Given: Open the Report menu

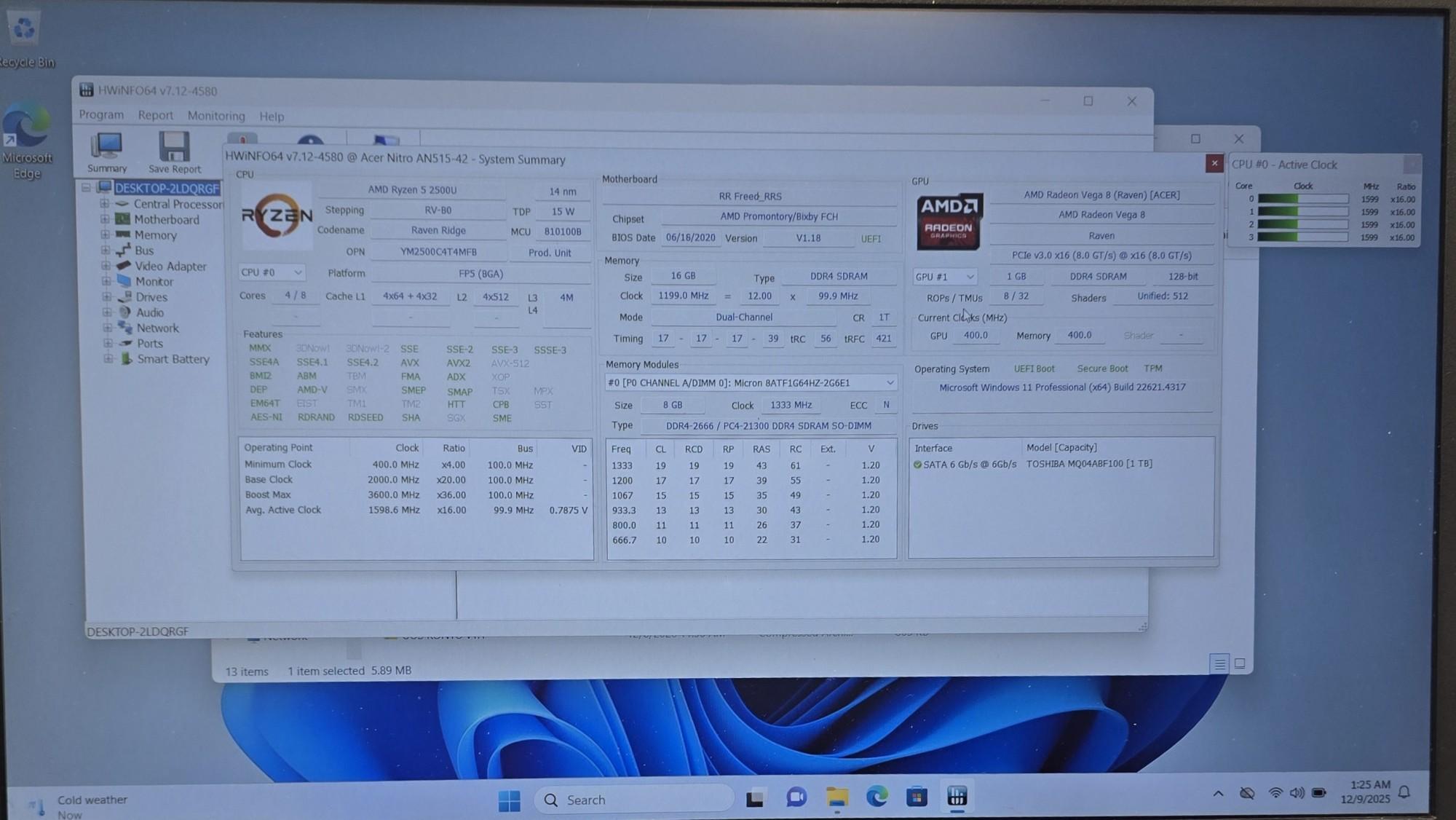Looking at the screenshot, I should [x=155, y=115].
